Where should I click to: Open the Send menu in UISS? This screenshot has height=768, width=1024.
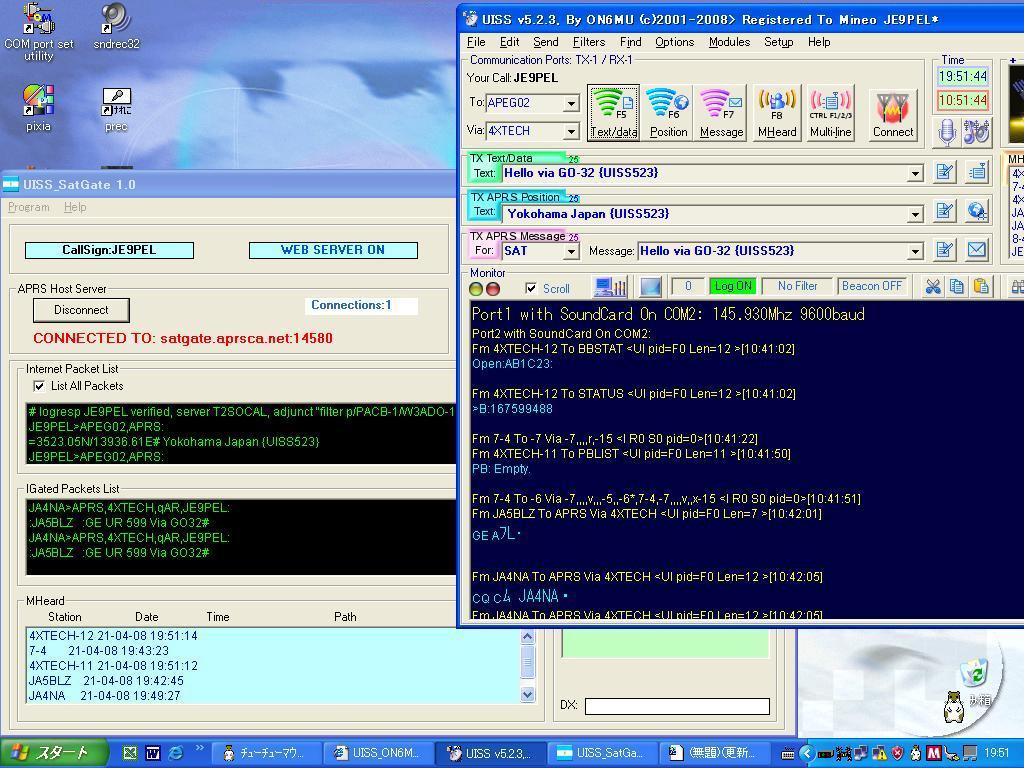545,42
